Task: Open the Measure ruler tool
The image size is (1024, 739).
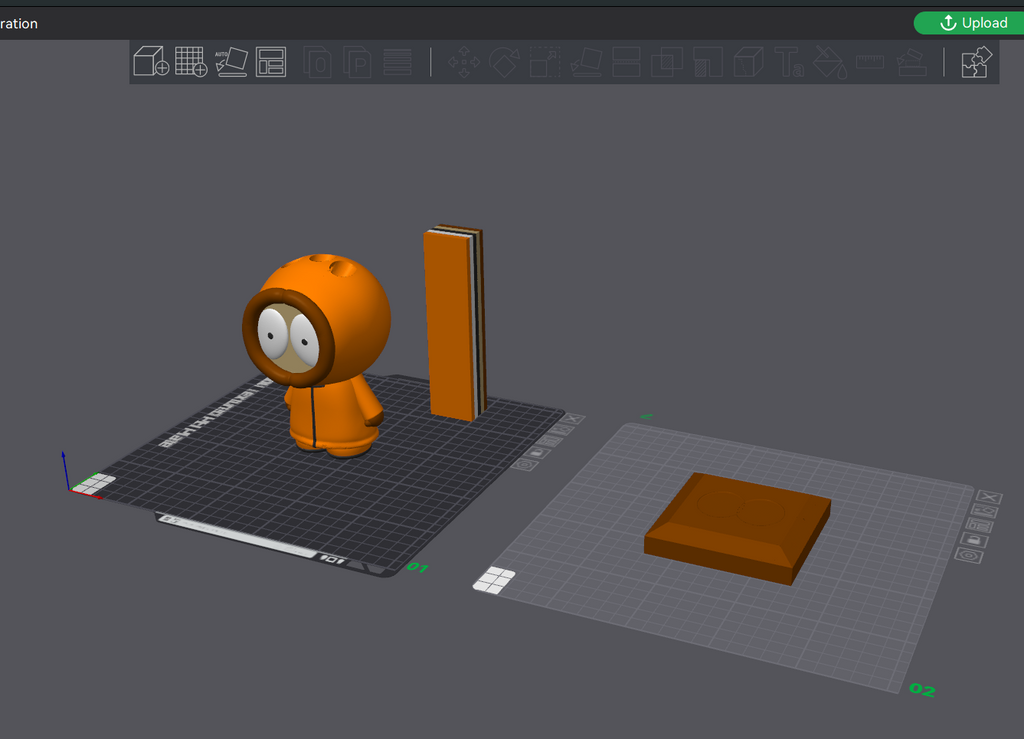Action: [x=870, y=62]
